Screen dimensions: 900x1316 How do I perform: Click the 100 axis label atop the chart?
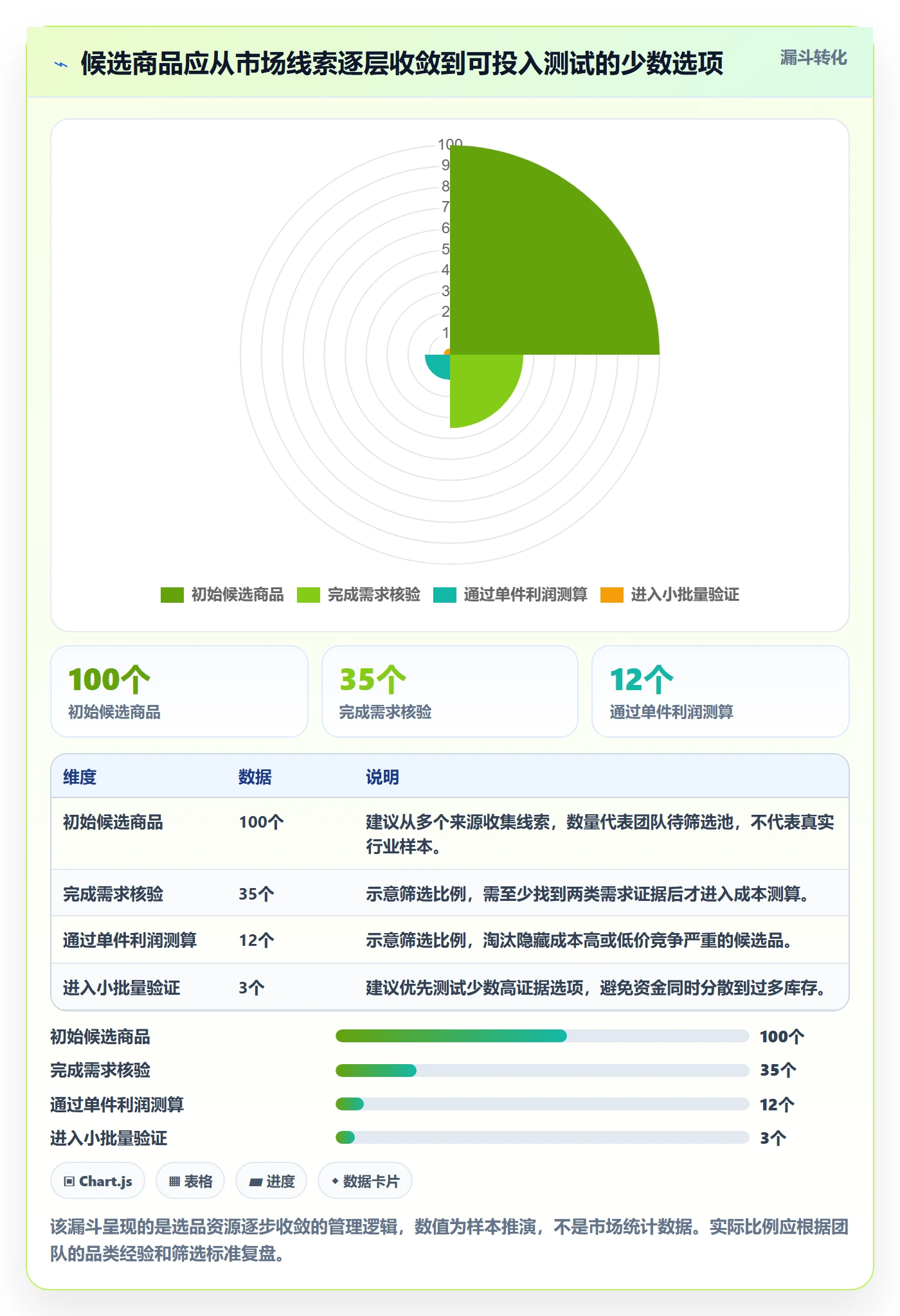coord(450,144)
